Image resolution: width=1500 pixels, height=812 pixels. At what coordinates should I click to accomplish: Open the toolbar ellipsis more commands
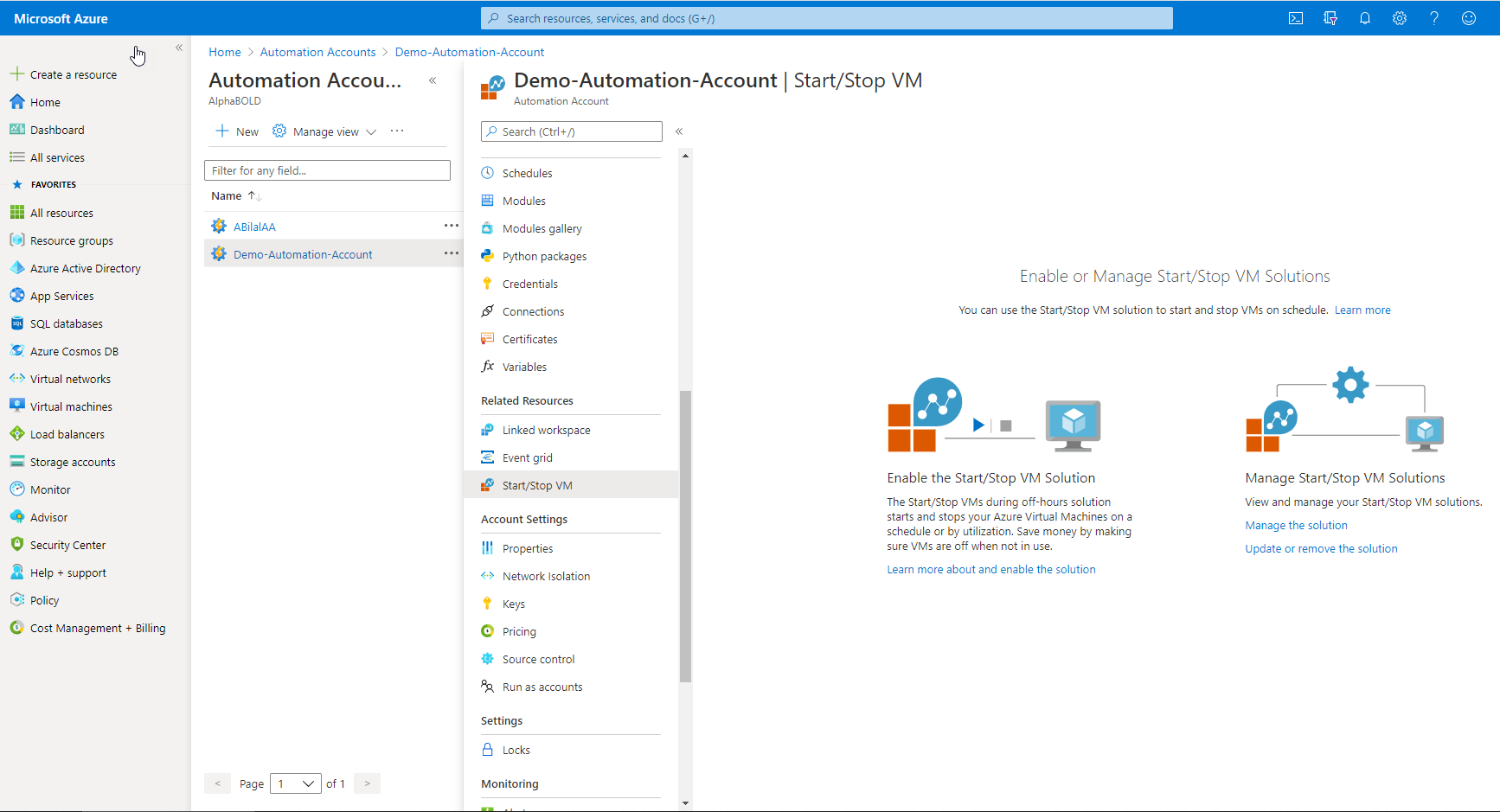pos(397,131)
